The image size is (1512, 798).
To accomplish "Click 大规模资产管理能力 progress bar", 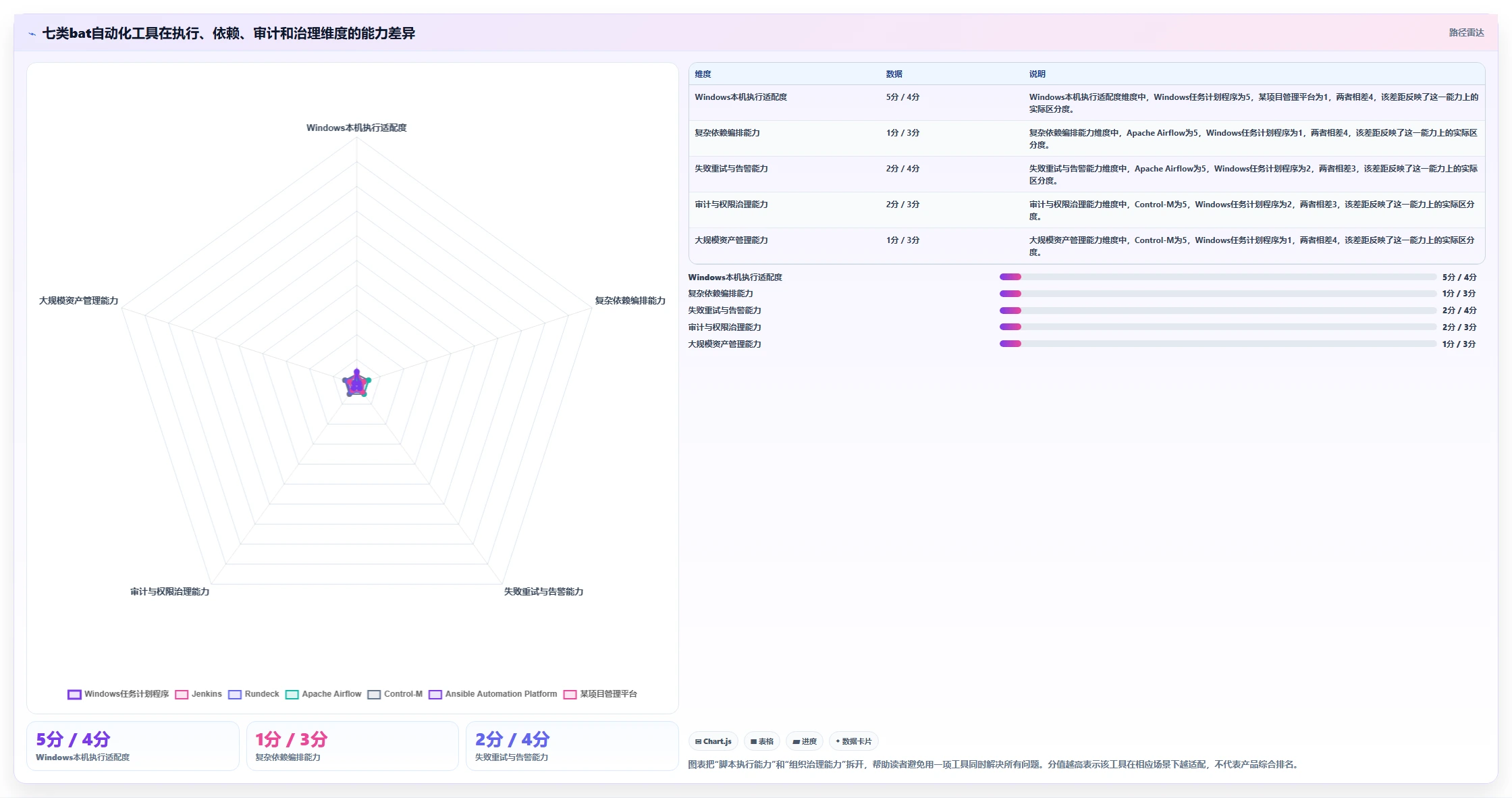I will [1218, 344].
